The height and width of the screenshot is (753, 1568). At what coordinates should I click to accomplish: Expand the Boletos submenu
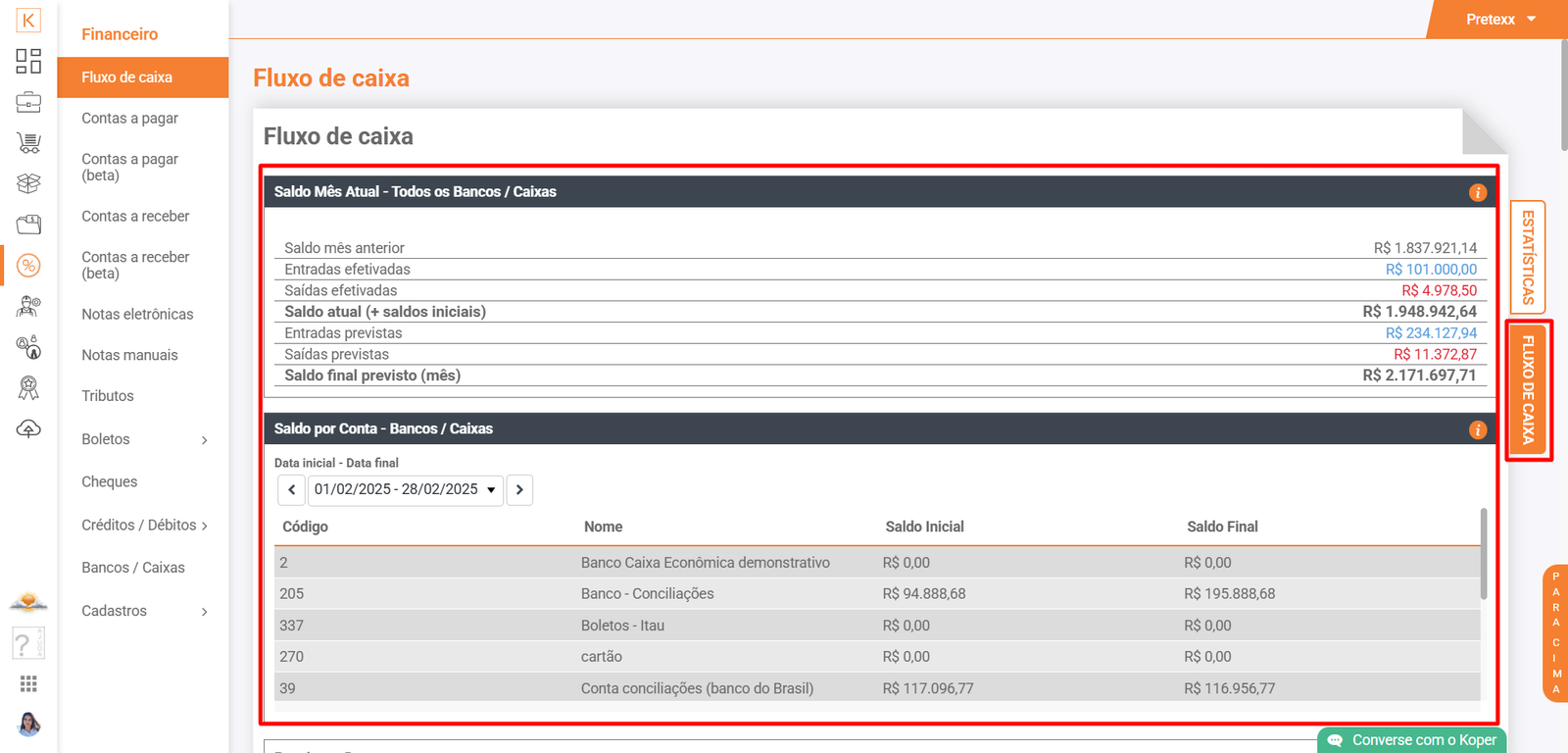[144, 439]
